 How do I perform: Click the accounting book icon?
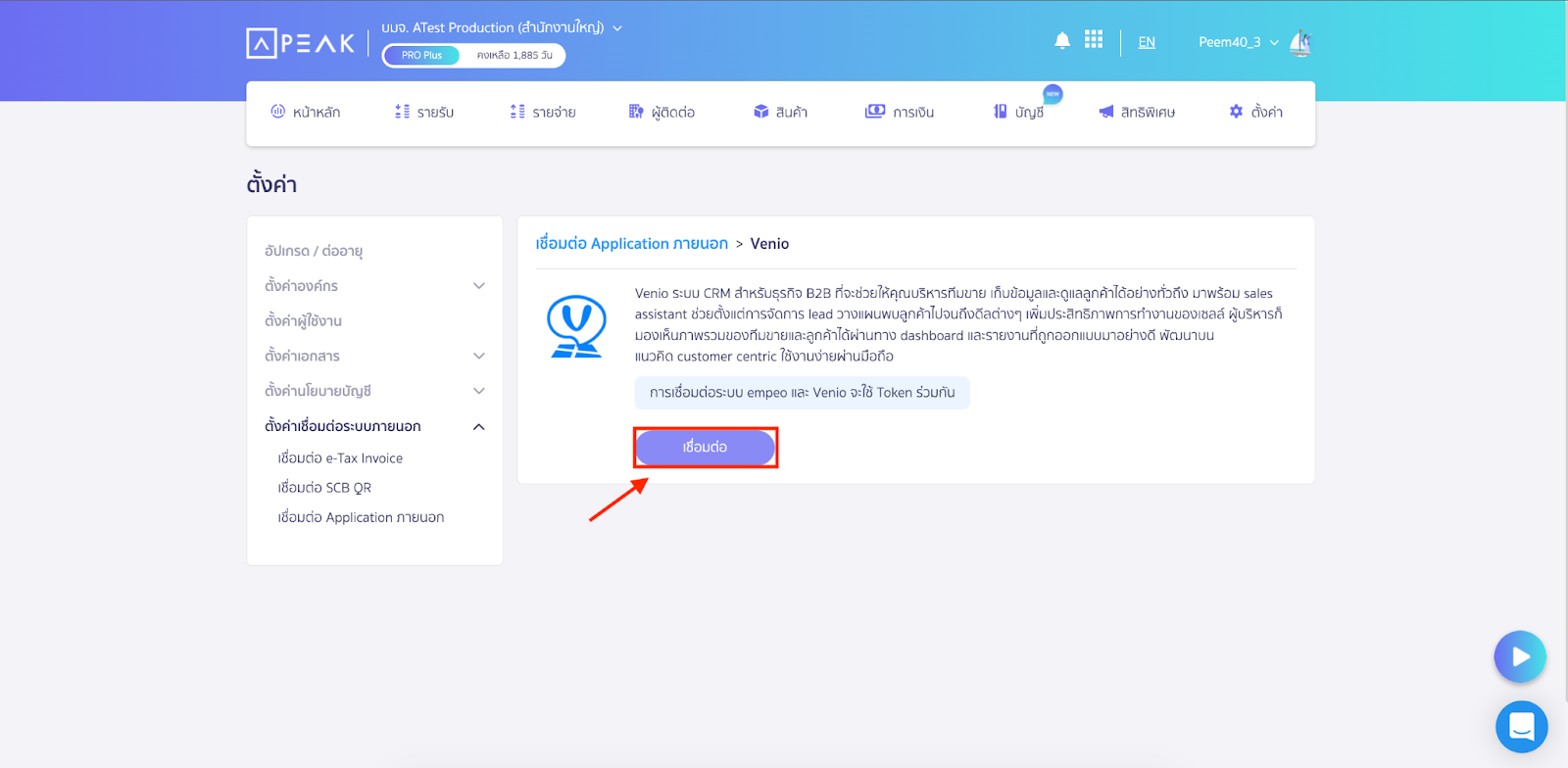point(1001,112)
